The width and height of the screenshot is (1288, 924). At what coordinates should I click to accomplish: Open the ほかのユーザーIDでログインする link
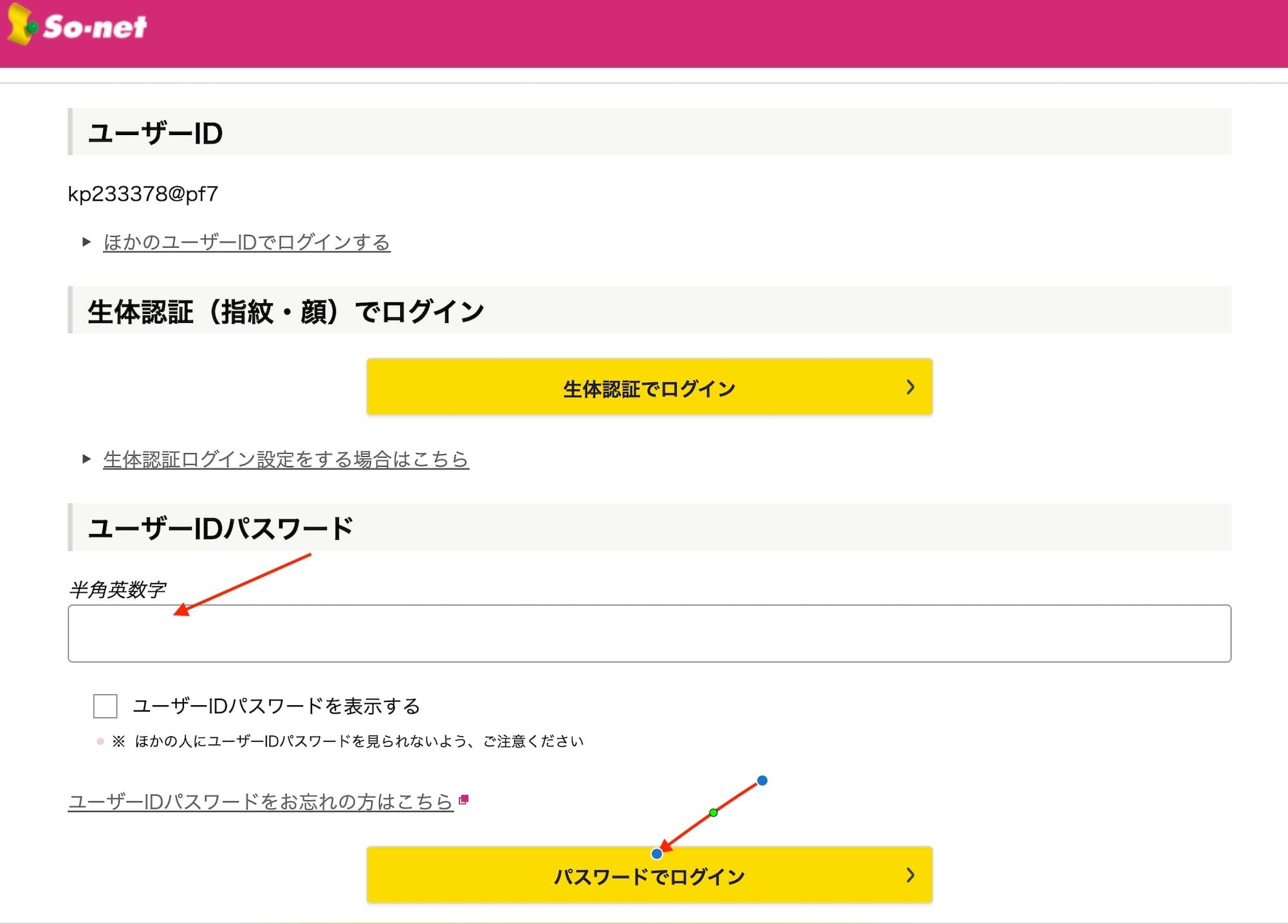(x=246, y=242)
